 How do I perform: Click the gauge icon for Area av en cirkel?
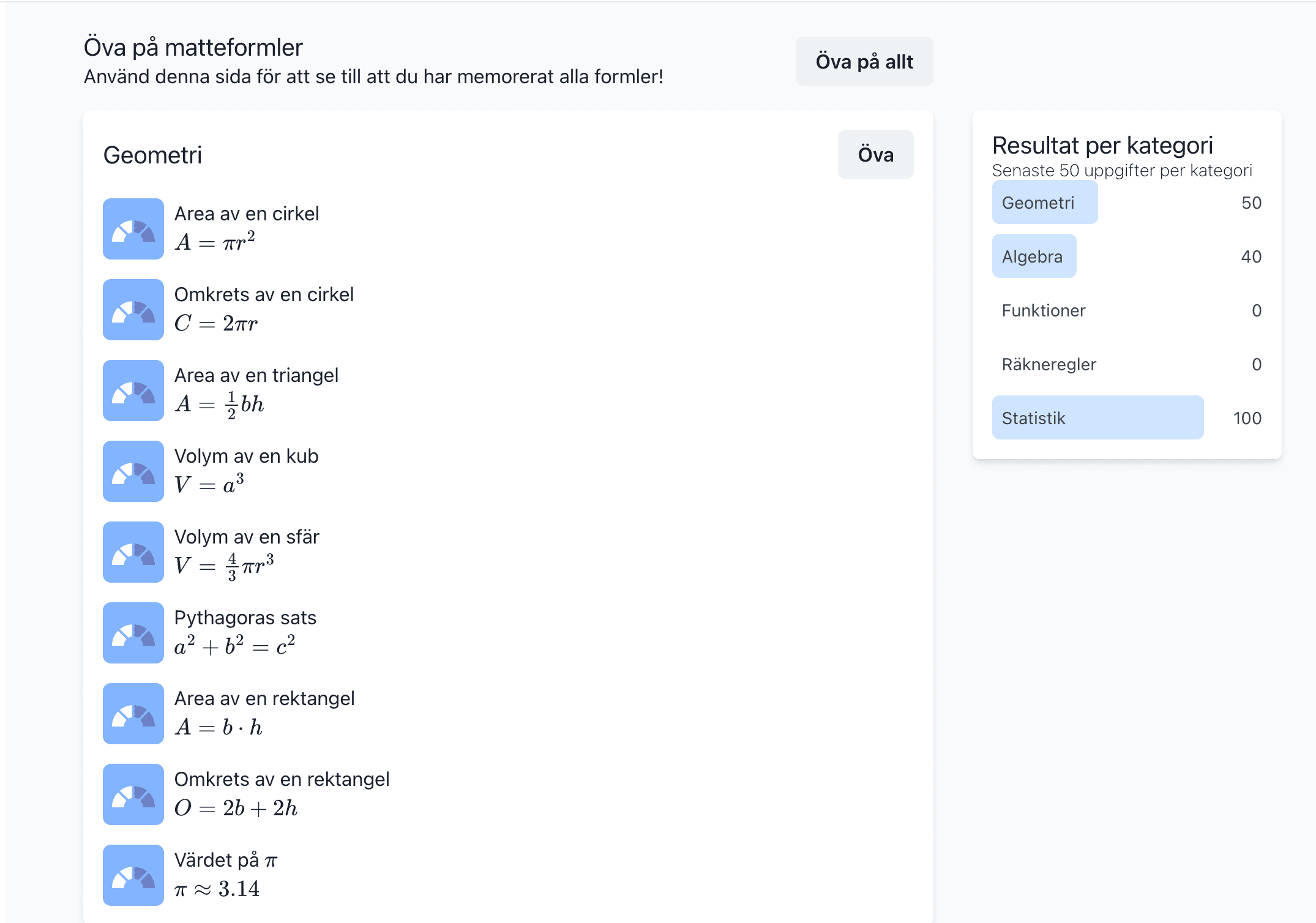133,229
